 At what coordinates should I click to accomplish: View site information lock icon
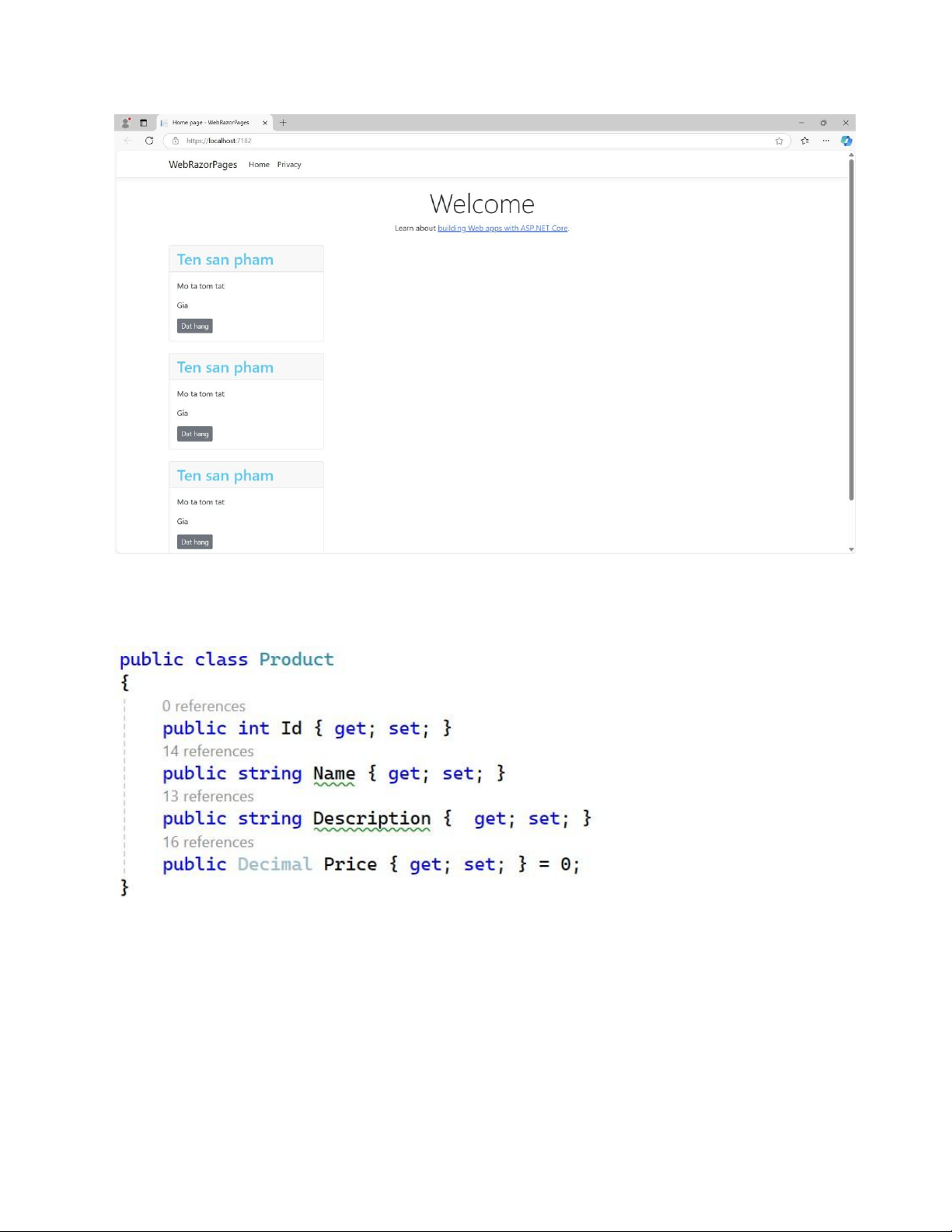176,141
